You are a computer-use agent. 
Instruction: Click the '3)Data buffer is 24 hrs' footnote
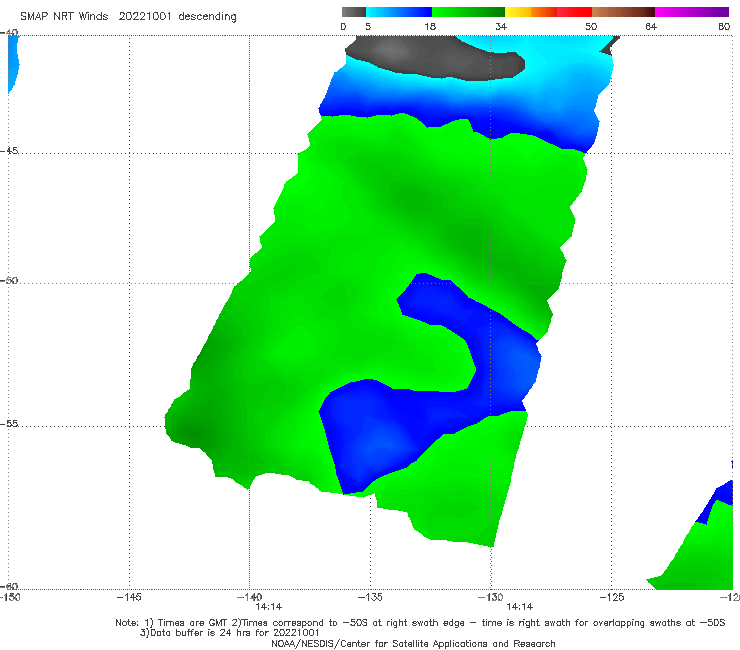pos(229,633)
